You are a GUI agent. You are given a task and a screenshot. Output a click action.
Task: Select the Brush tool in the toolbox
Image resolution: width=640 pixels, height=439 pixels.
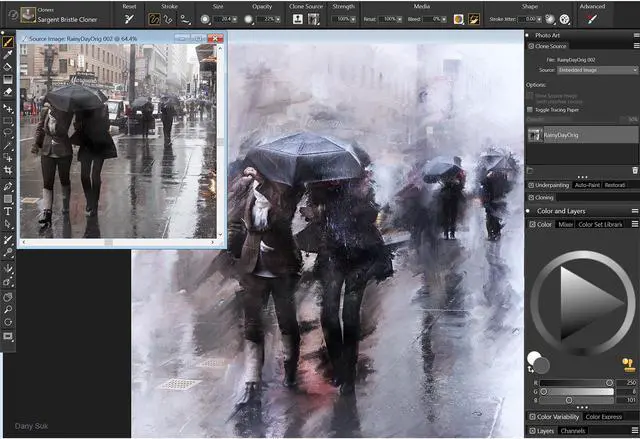coord(8,42)
